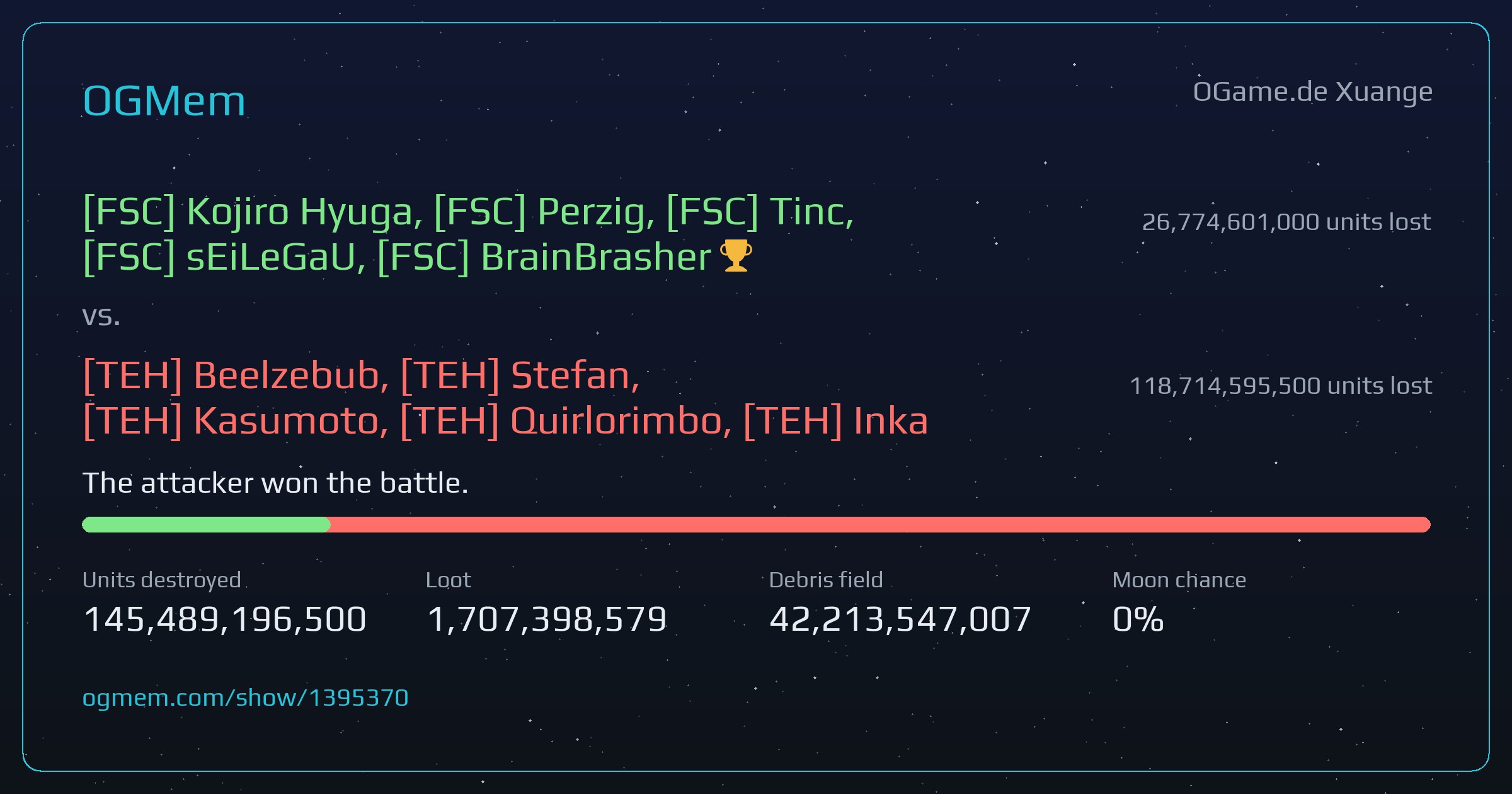Click 'The attacker won the battle' message

[x=275, y=483]
